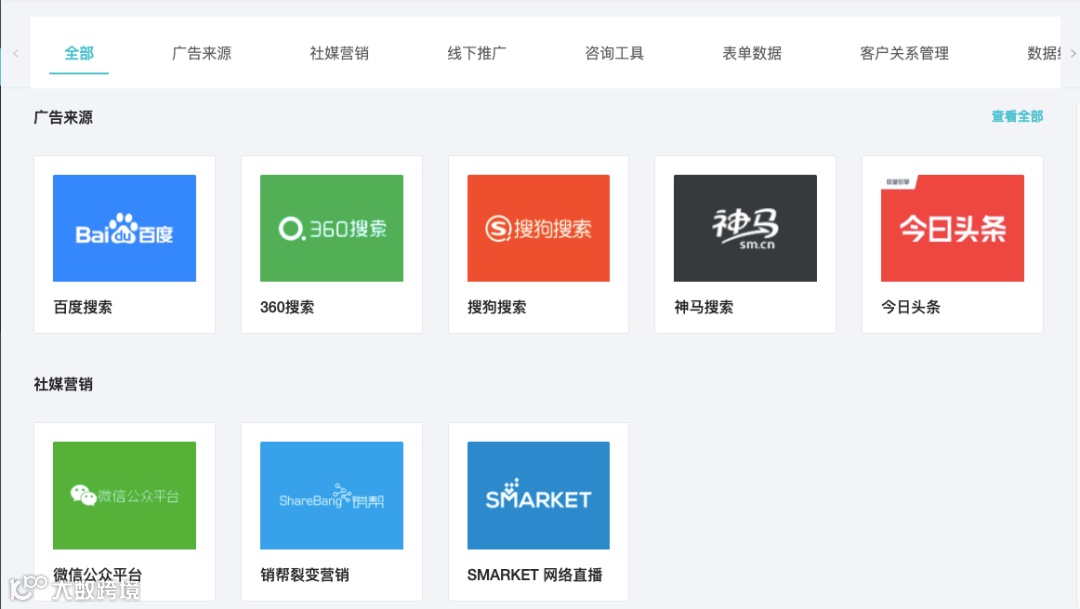Open the 咨询工具 tab
The image size is (1080, 609).
[x=614, y=53]
